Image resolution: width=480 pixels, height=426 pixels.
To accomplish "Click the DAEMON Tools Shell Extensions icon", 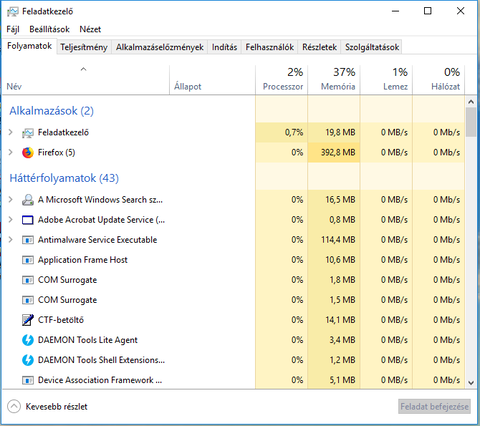I will coord(28,360).
